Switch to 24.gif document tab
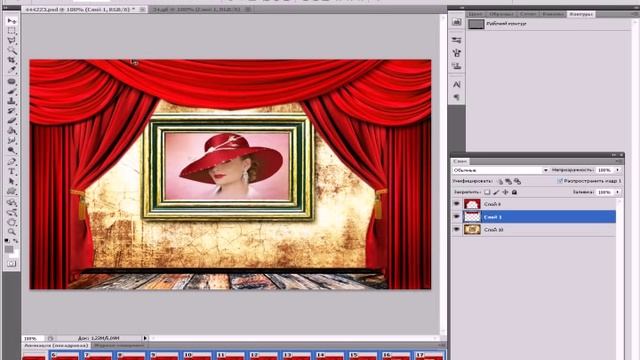640x360 pixels. pyautogui.click(x=196, y=9)
